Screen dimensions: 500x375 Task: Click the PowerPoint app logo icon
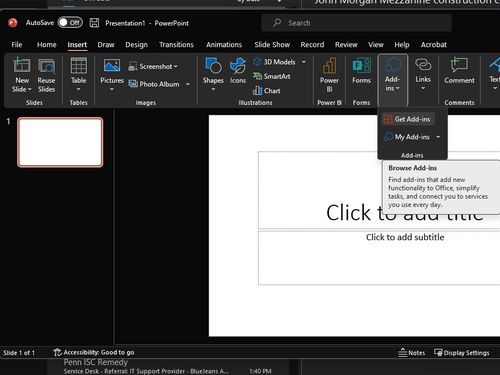(x=12, y=23)
